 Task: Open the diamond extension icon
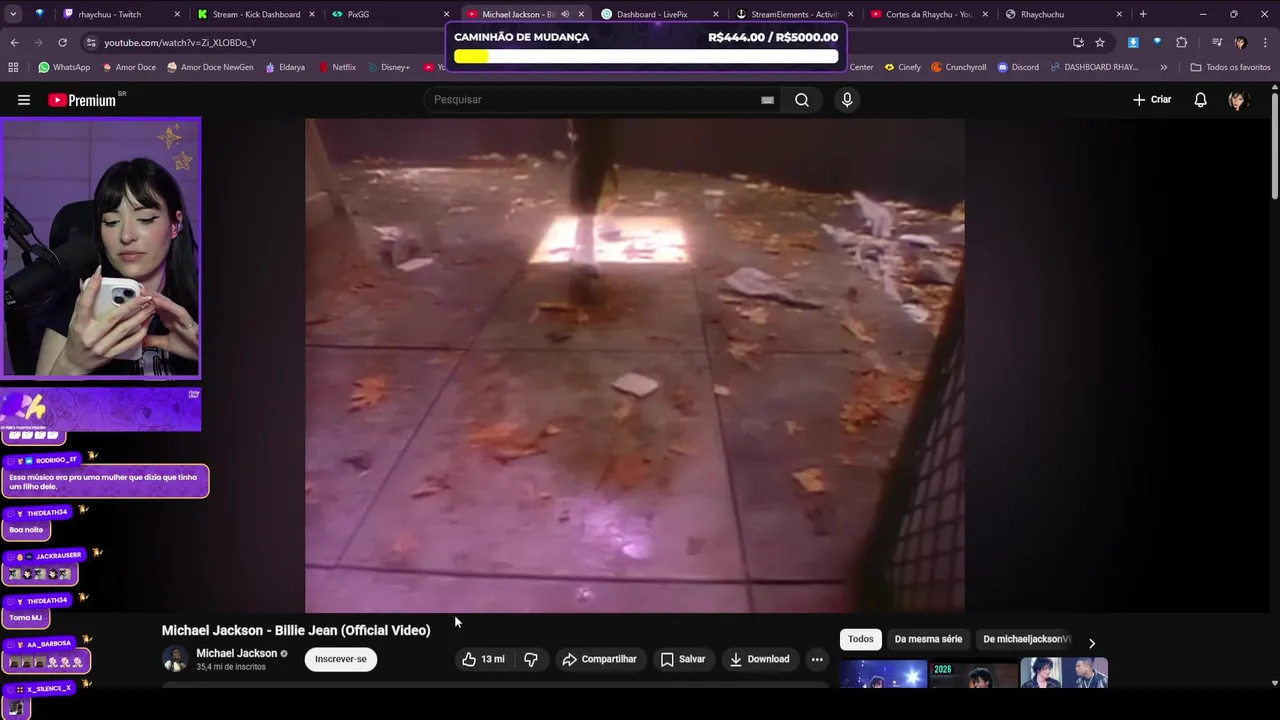(x=1157, y=42)
